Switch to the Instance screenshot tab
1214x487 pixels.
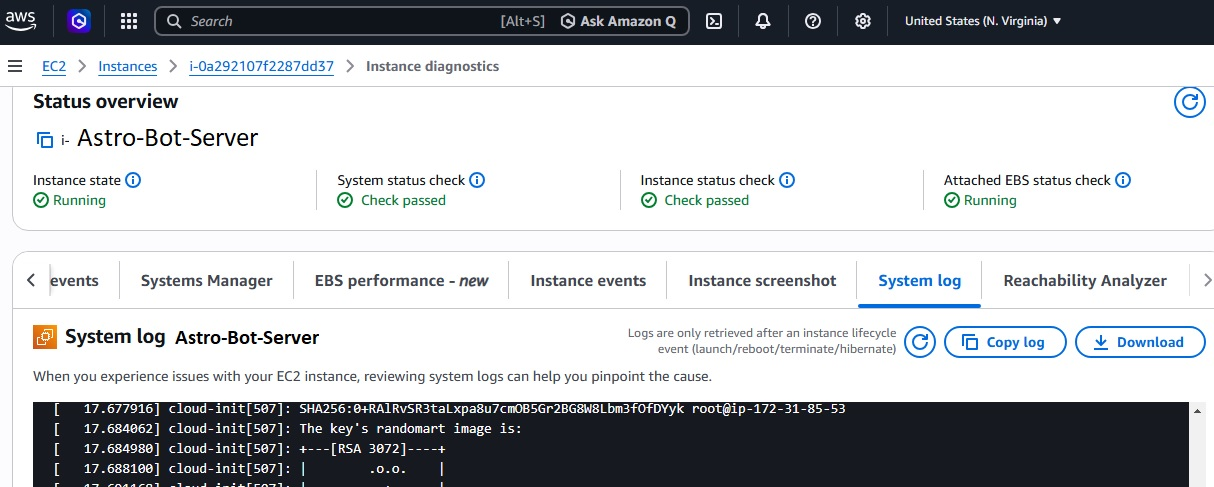pos(762,281)
